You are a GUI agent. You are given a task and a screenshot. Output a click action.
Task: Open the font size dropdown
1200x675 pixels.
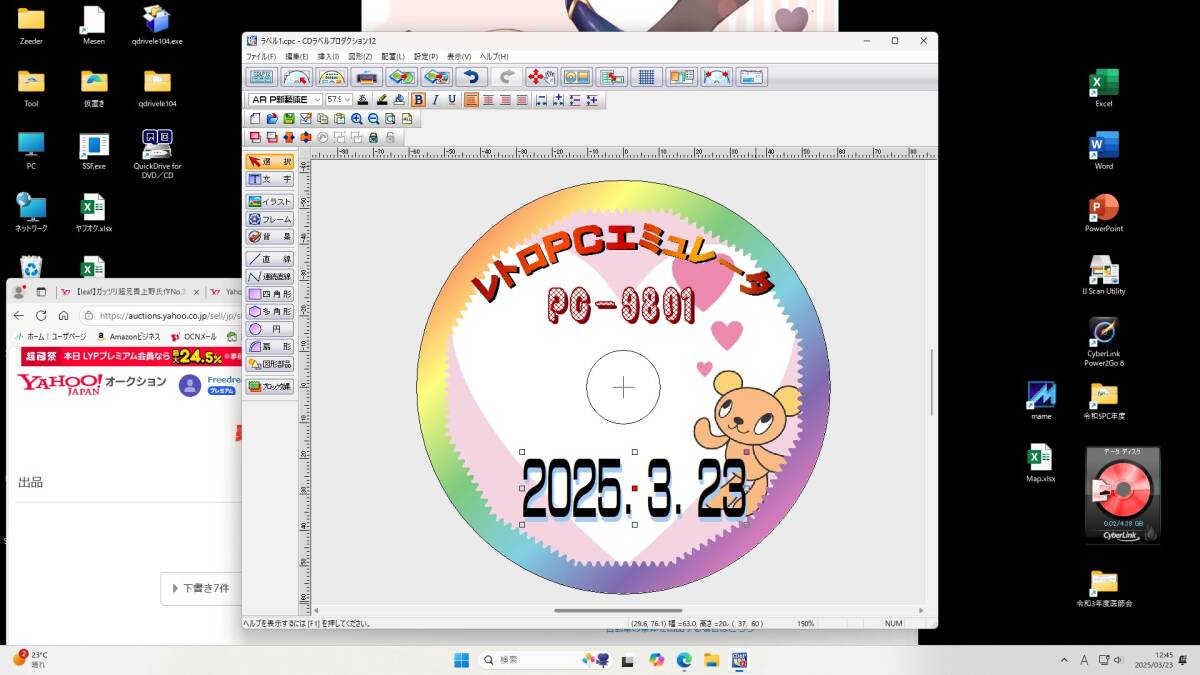pos(348,100)
